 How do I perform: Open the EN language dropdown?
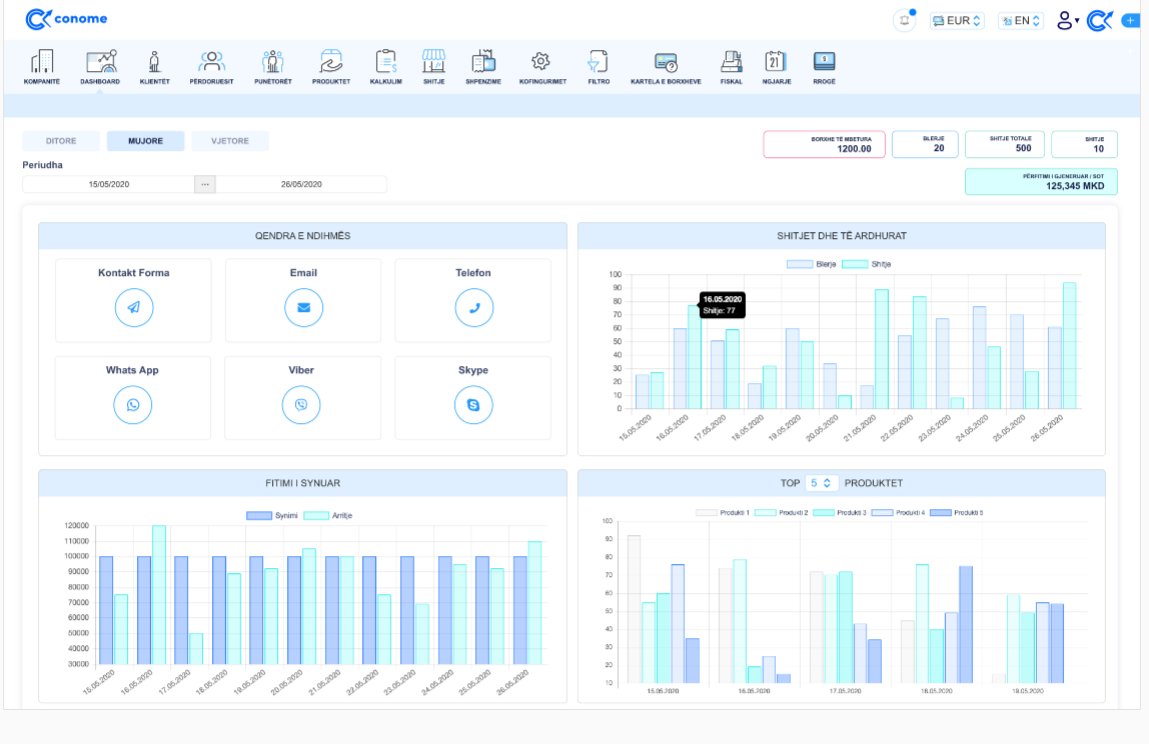pos(1020,20)
